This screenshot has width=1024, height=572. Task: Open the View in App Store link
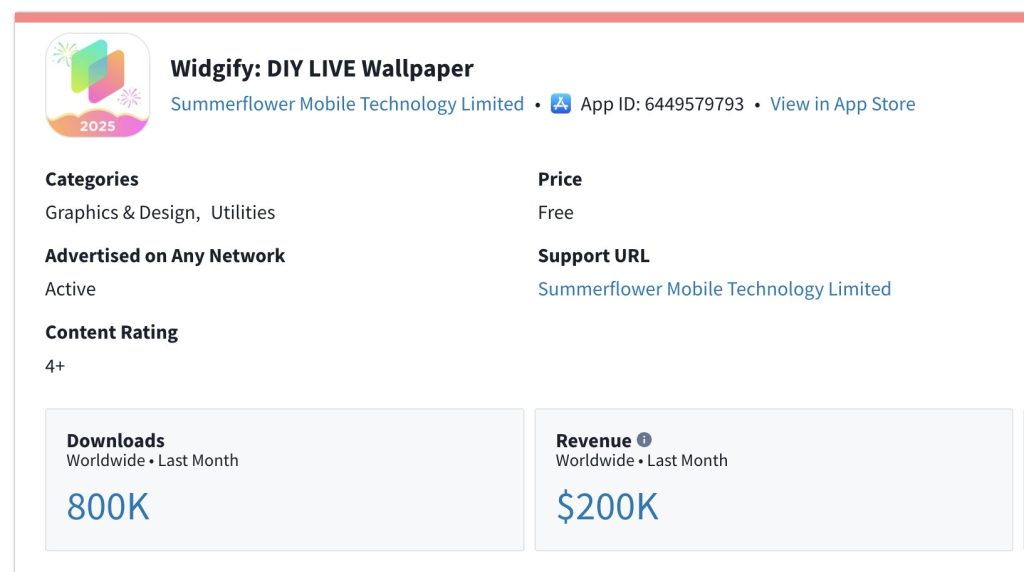tap(842, 104)
